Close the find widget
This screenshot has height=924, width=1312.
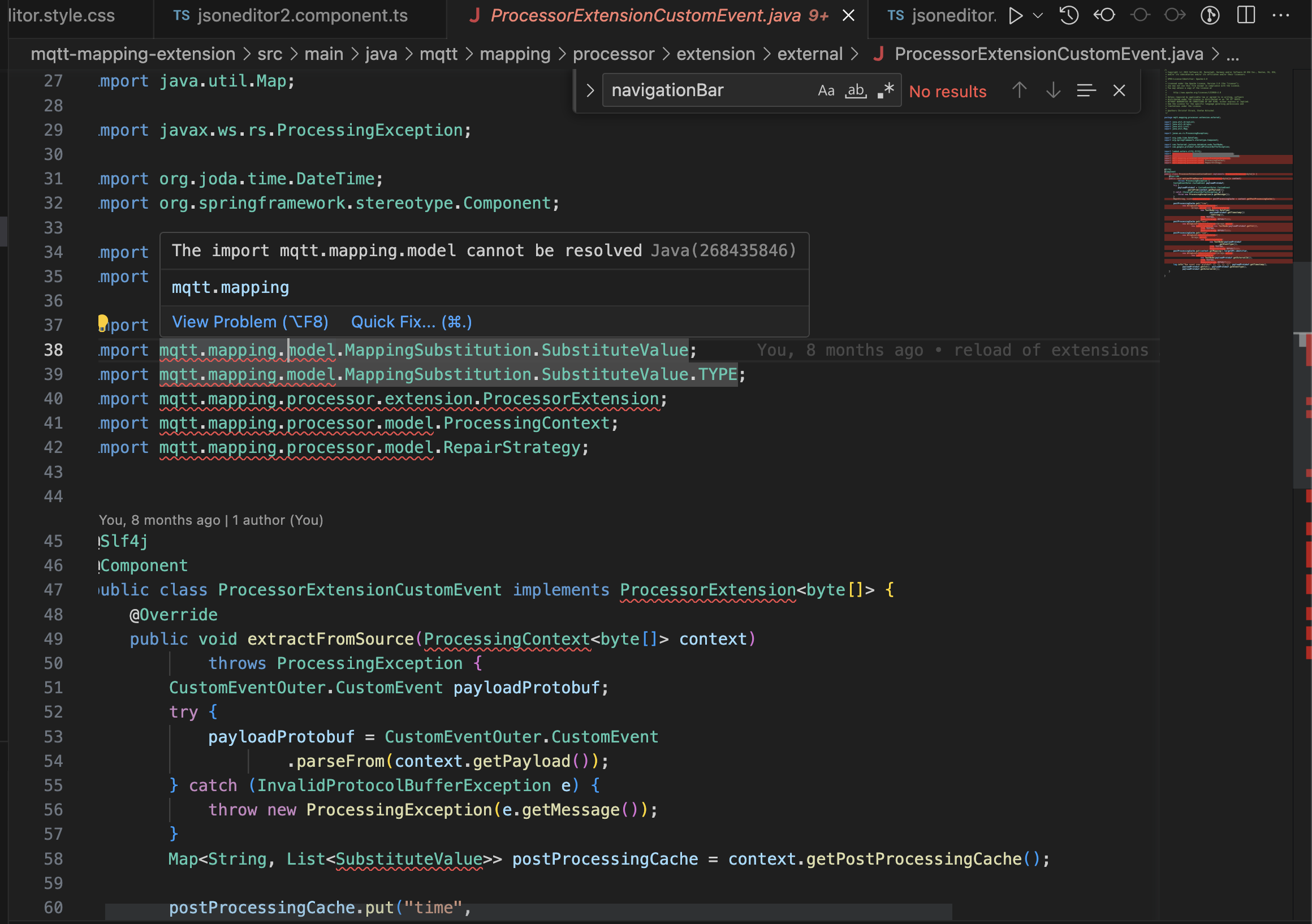point(1119,90)
